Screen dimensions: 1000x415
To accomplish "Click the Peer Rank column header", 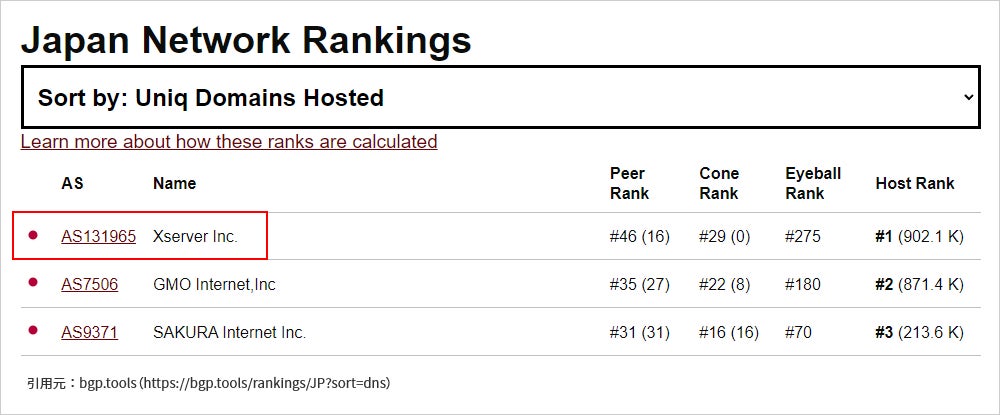I will [x=629, y=184].
